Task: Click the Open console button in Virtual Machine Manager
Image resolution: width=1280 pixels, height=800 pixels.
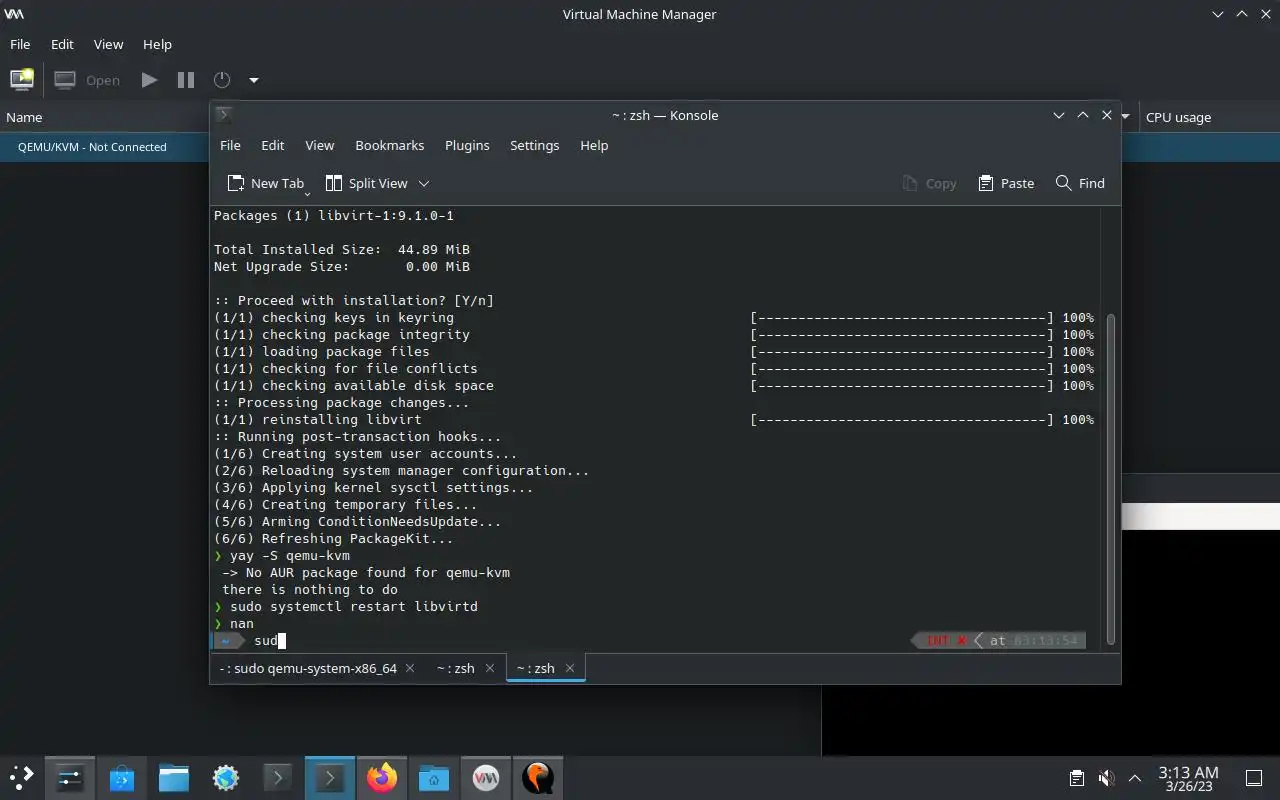Action: (x=88, y=80)
